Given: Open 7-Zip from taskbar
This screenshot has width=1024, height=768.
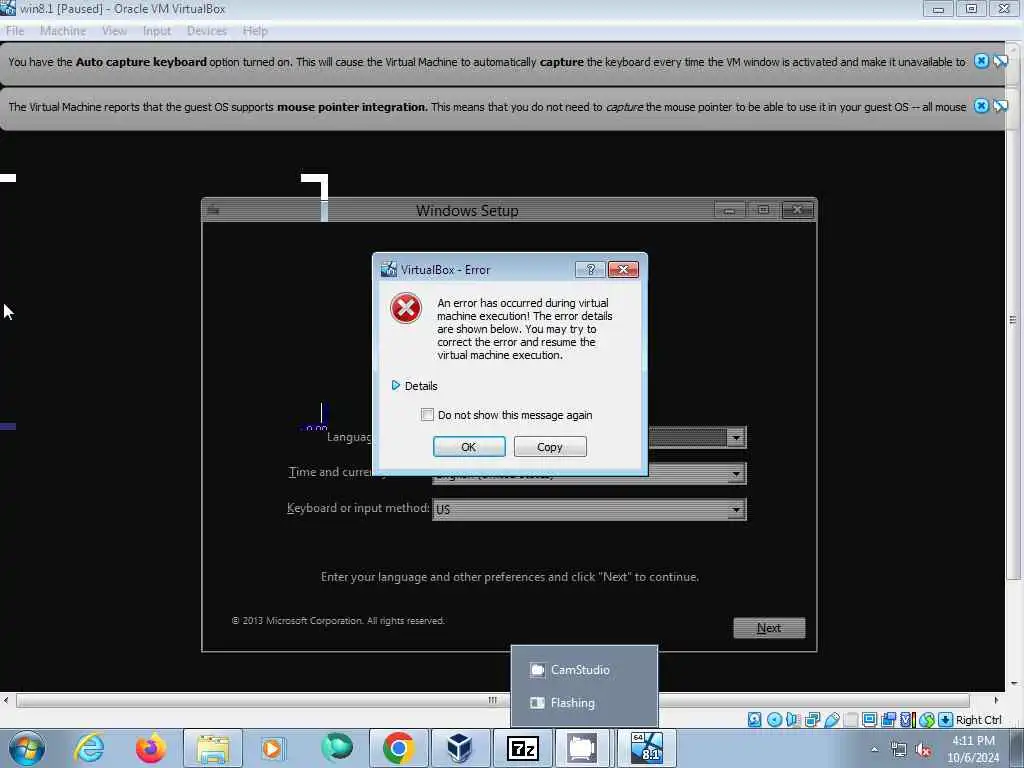Looking at the screenshot, I should click(522, 748).
